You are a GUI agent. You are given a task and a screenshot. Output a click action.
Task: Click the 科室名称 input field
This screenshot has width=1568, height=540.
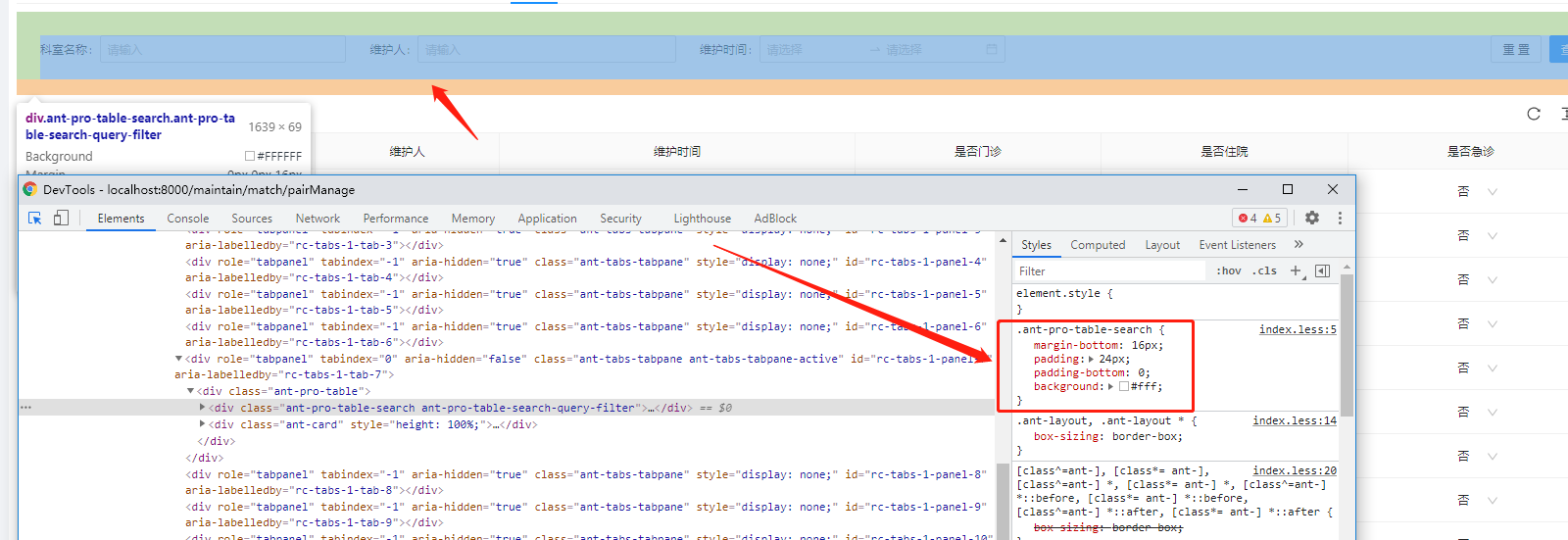[x=222, y=49]
